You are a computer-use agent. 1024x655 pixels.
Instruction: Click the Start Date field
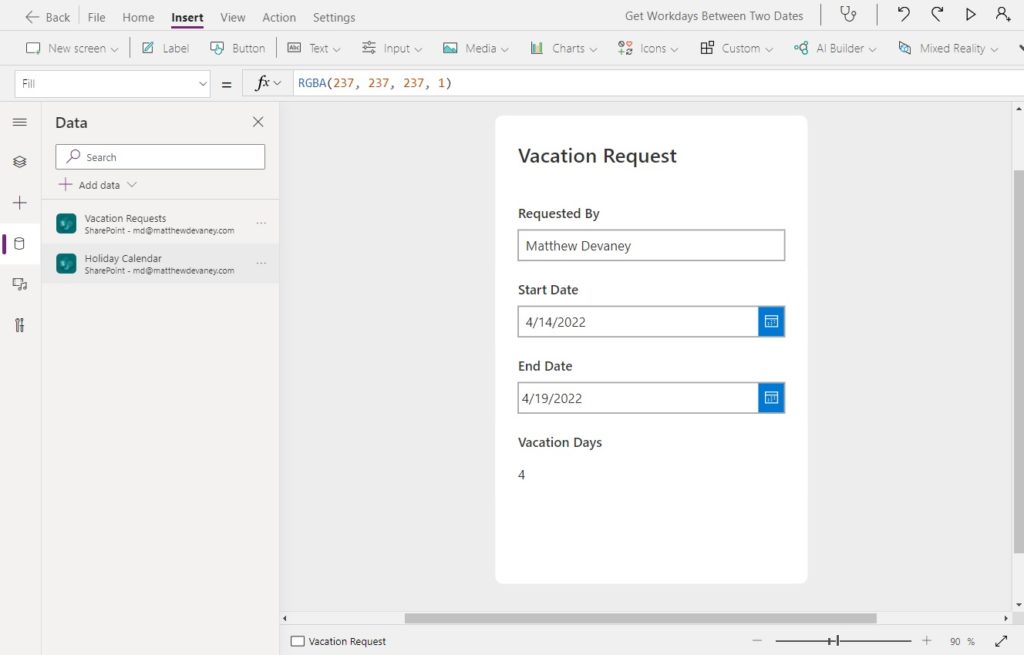click(638, 322)
